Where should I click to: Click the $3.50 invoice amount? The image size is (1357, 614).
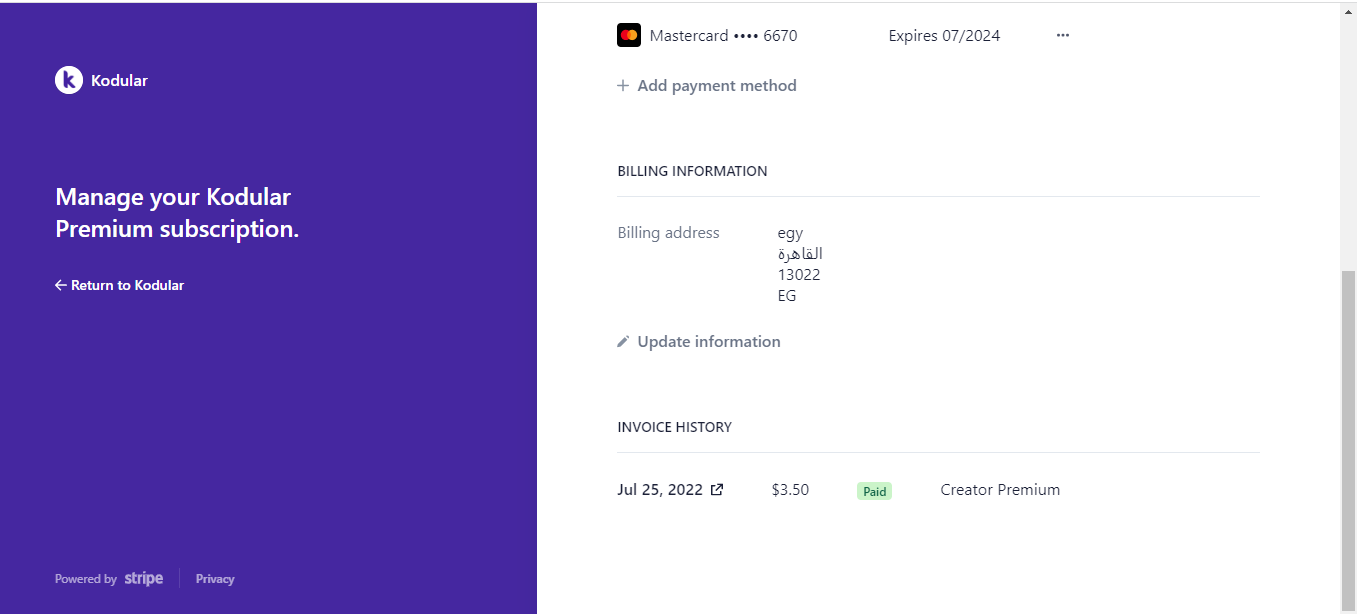coord(790,490)
